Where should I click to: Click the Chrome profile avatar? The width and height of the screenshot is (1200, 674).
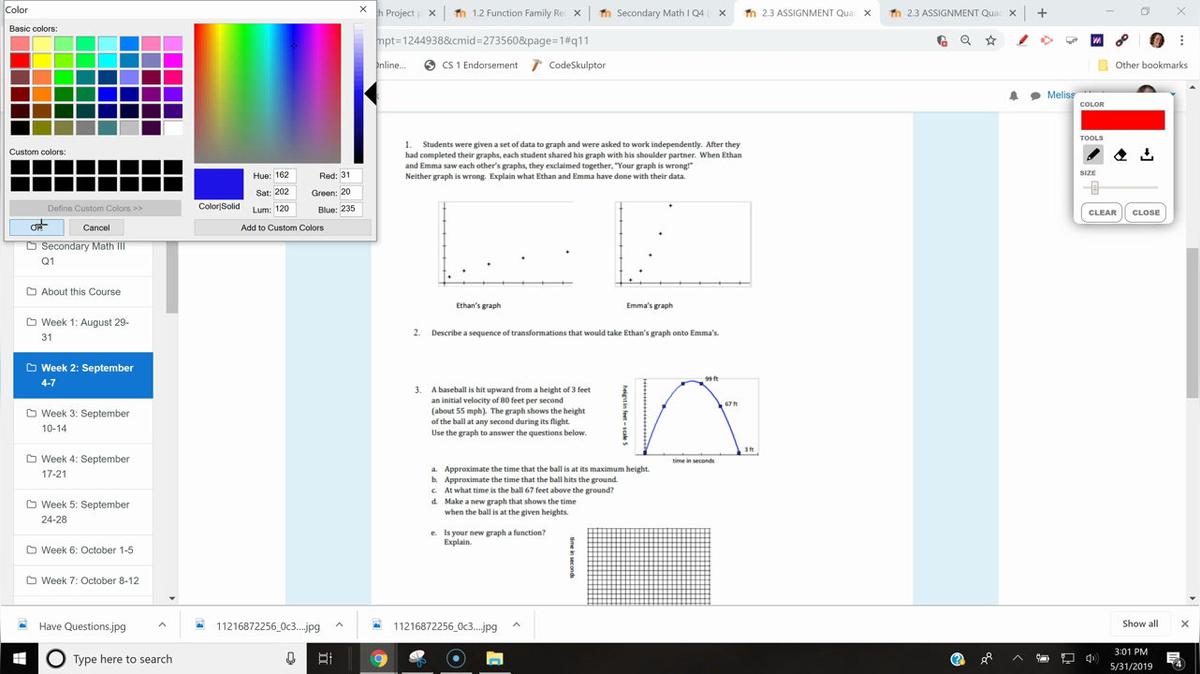(x=1157, y=40)
